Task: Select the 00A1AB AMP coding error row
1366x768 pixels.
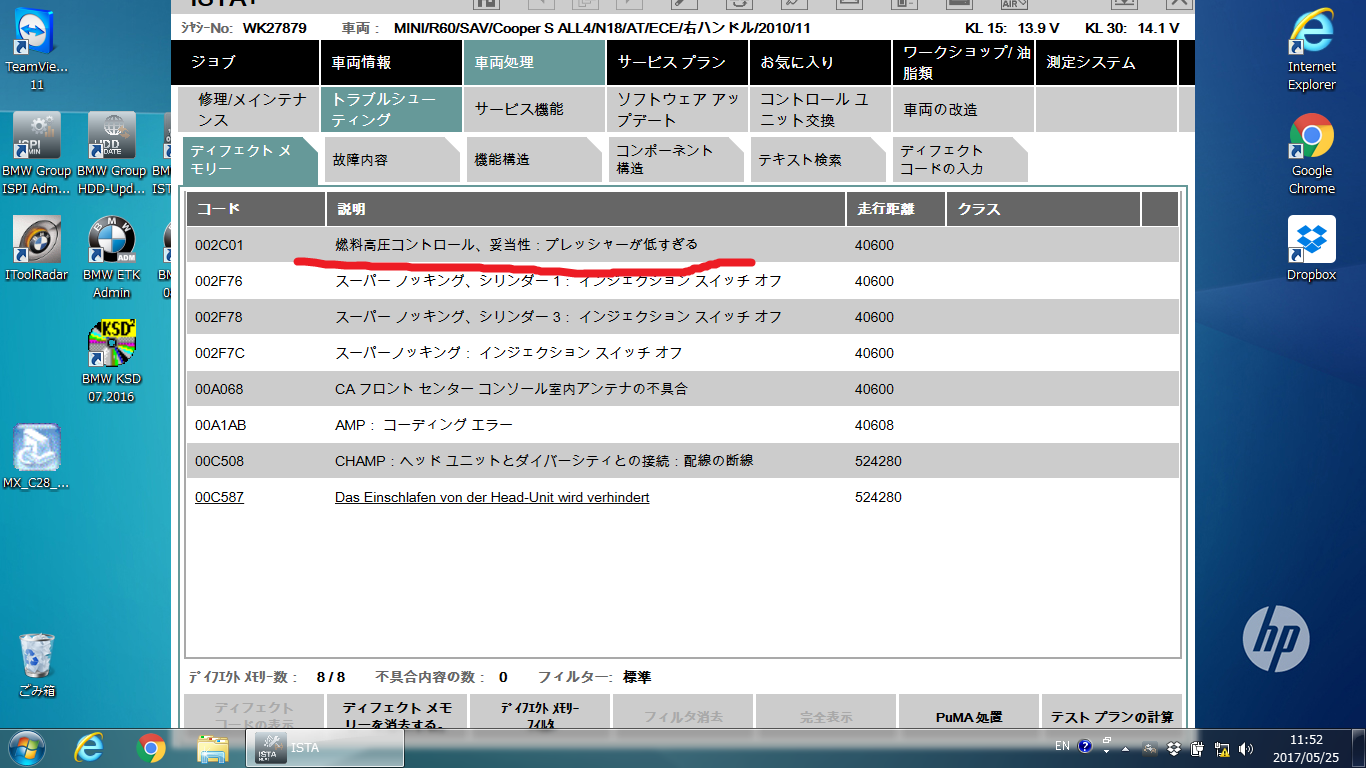Action: pos(682,425)
